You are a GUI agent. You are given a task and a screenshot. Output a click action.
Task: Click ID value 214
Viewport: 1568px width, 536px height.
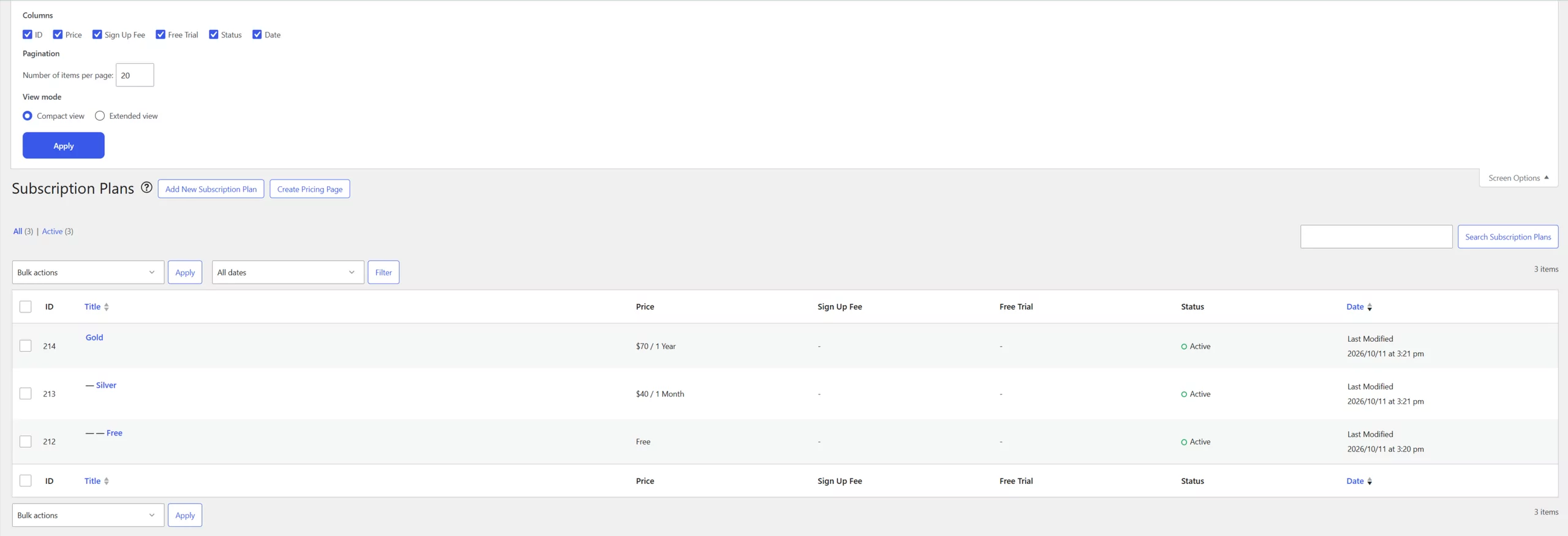49,346
